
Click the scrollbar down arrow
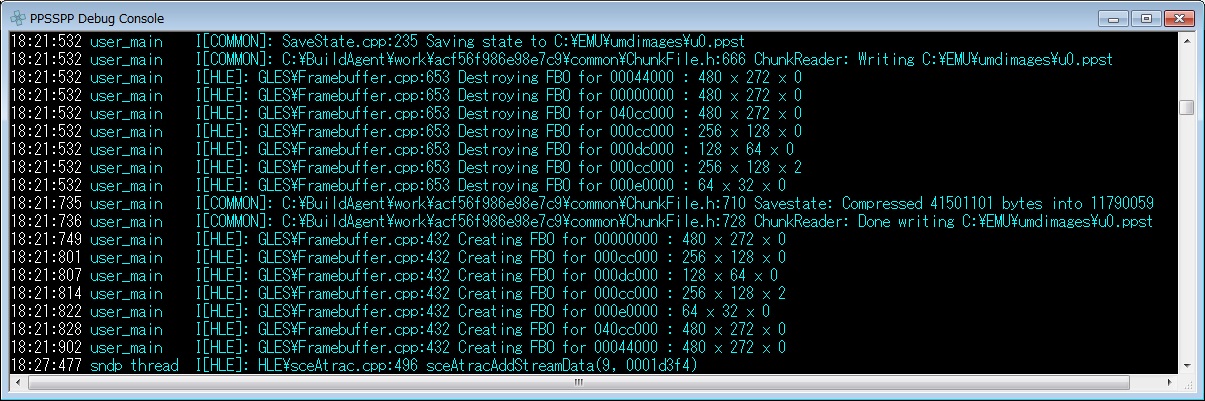1186,365
